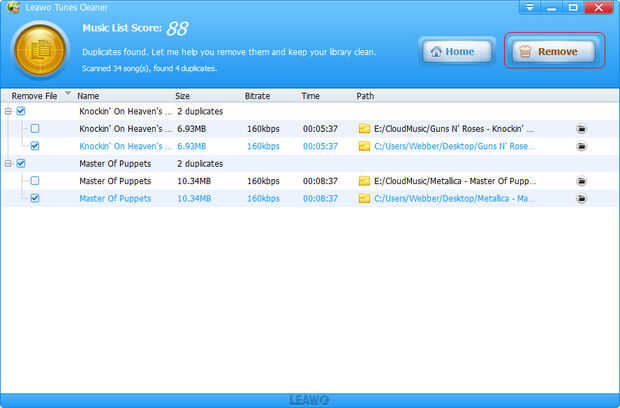The image size is (620, 408).
Task: Sort by the Path column header
Action: (x=365, y=96)
